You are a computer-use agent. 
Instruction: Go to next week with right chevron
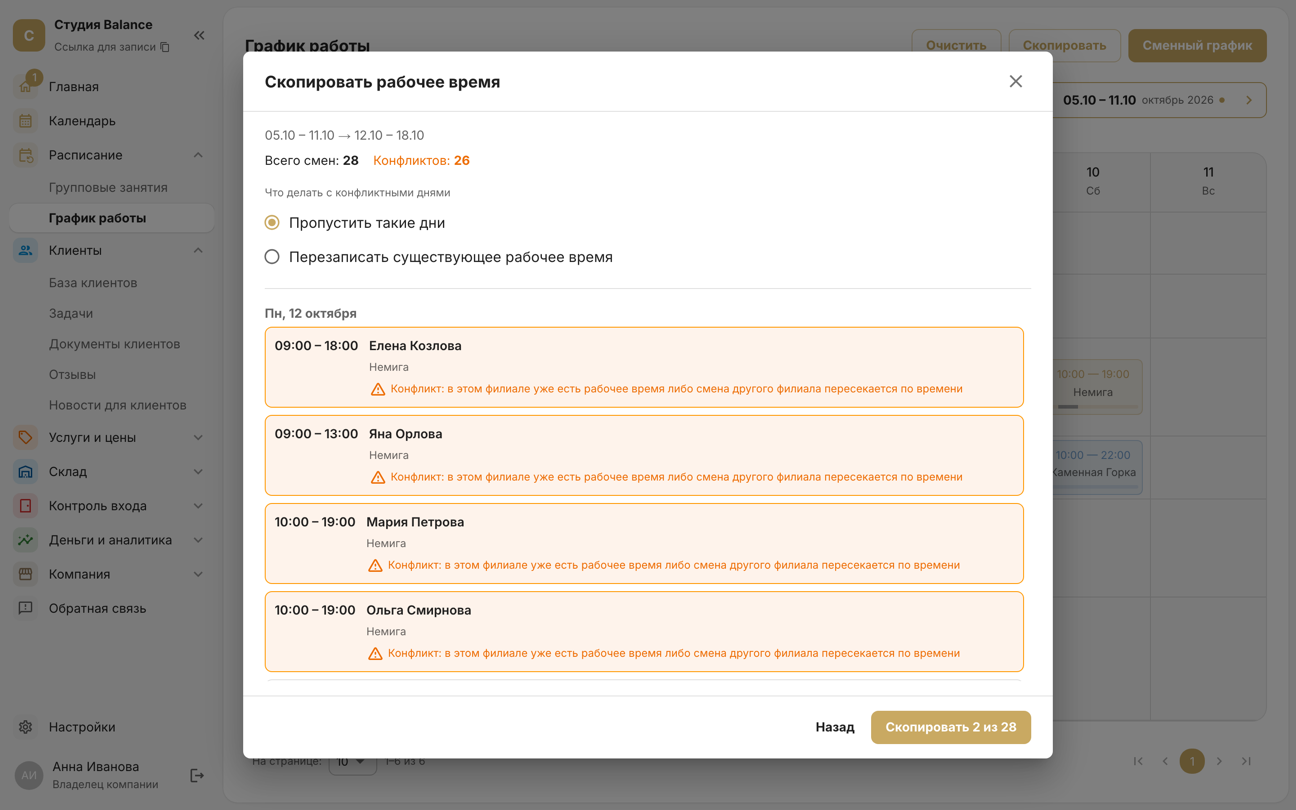(x=1249, y=100)
